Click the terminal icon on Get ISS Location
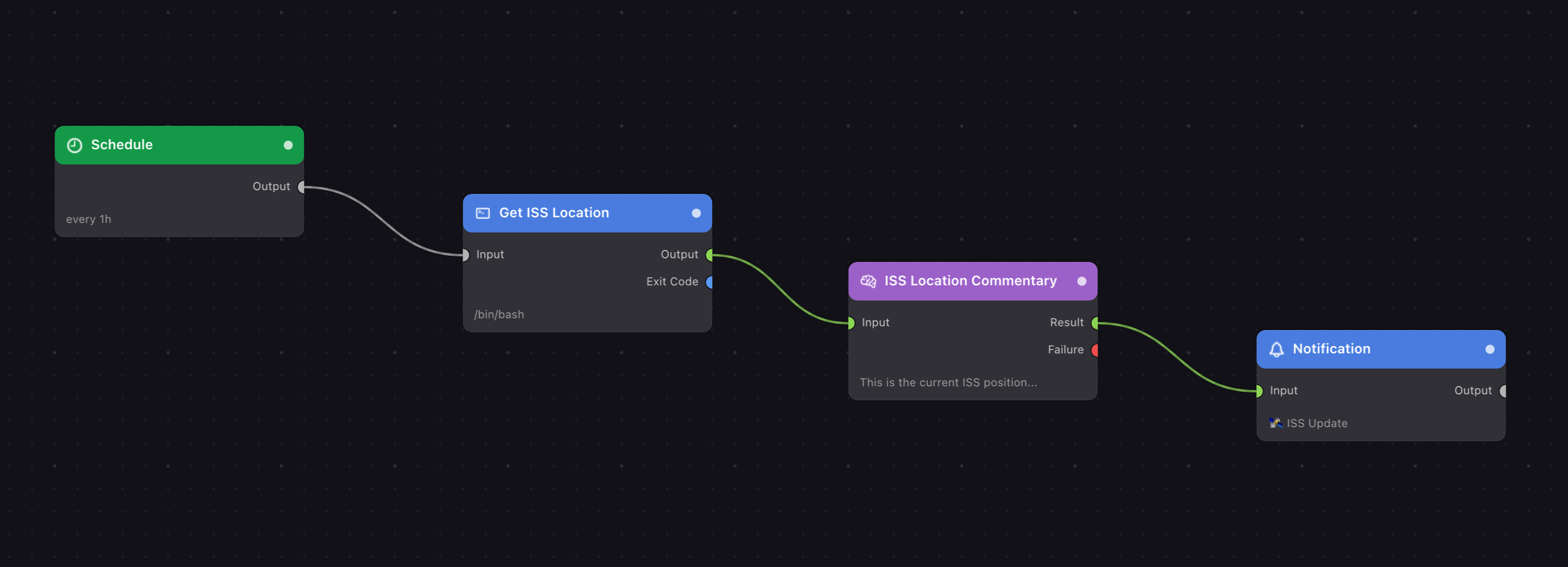Image resolution: width=1568 pixels, height=567 pixels. [482, 213]
